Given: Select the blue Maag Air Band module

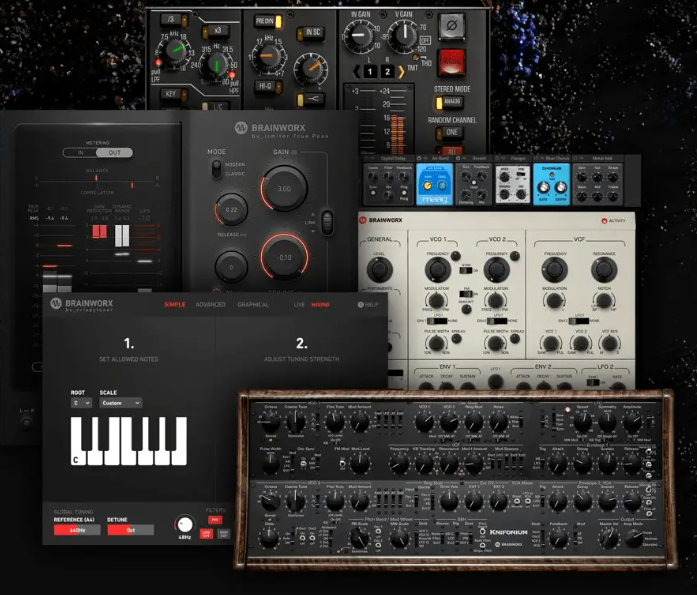Looking at the screenshot, I should click(x=434, y=184).
